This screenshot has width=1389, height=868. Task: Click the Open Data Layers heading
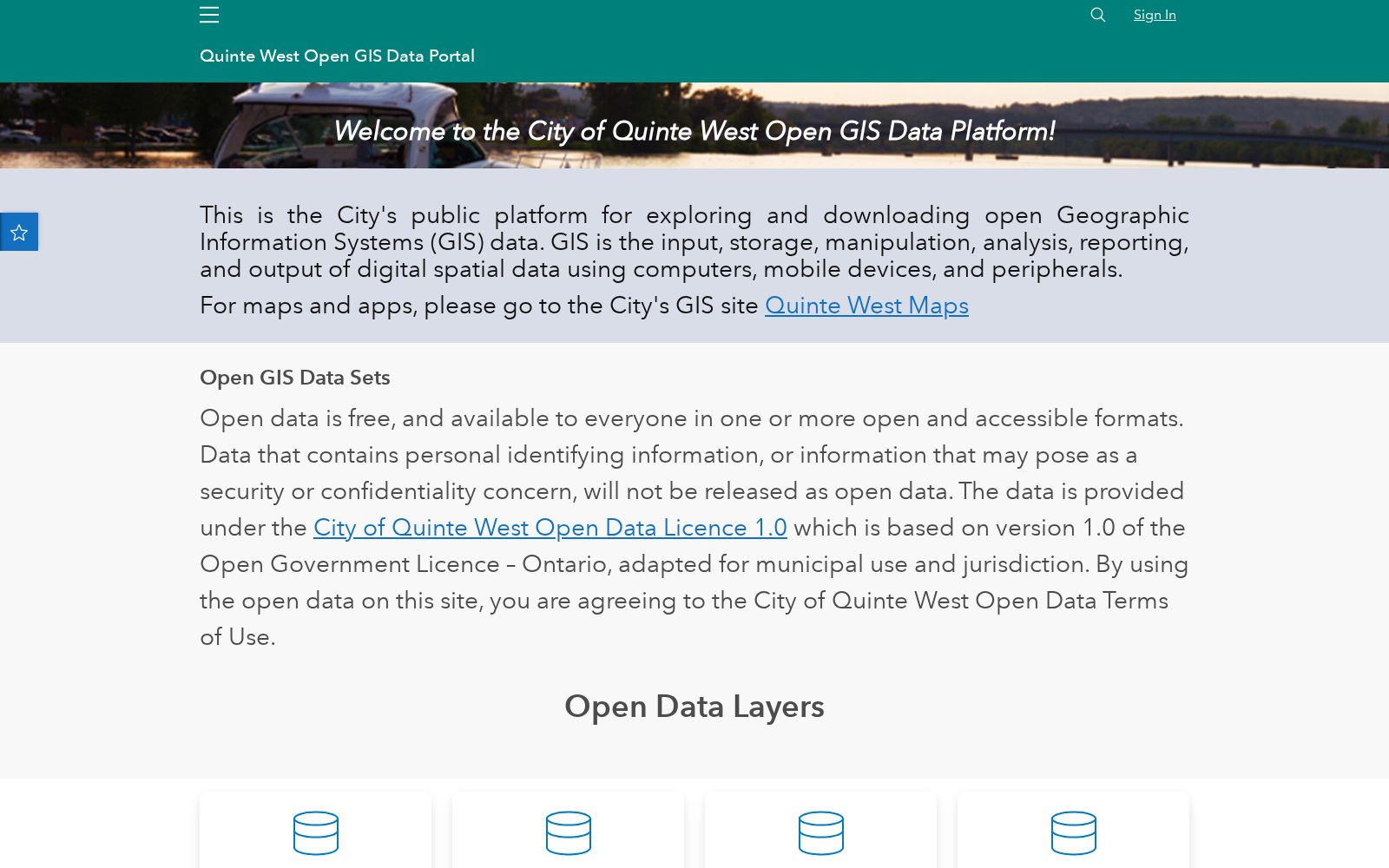click(694, 707)
